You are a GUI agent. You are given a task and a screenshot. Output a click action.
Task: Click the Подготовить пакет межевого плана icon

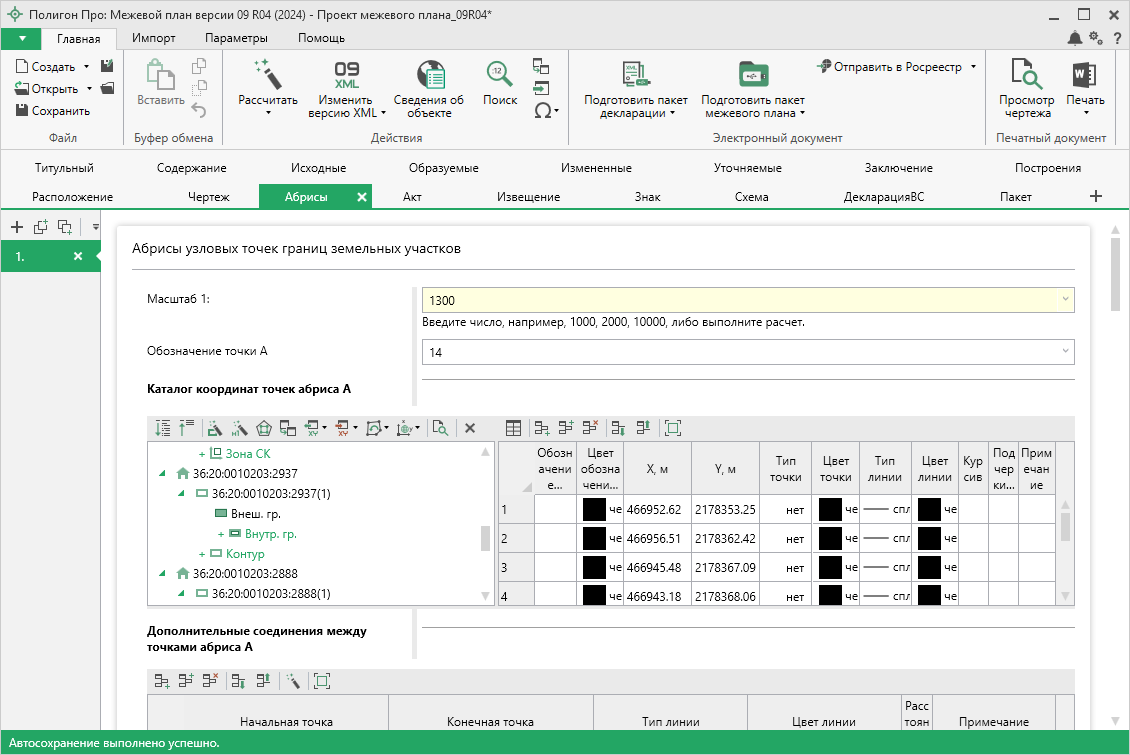(752, 74)
